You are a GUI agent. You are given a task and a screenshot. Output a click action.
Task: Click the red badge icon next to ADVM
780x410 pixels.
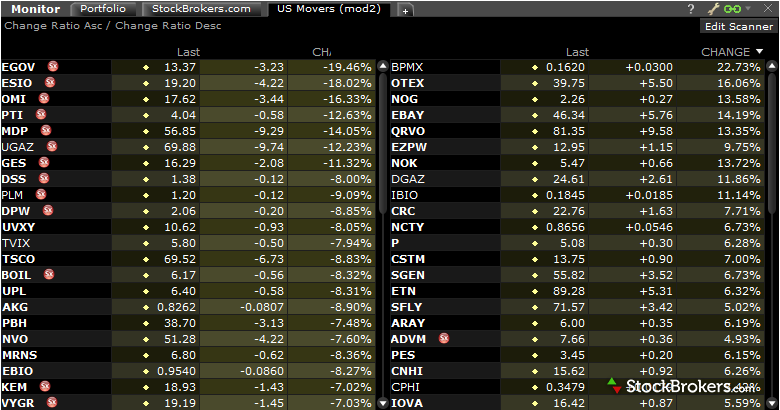pos(444,338)
